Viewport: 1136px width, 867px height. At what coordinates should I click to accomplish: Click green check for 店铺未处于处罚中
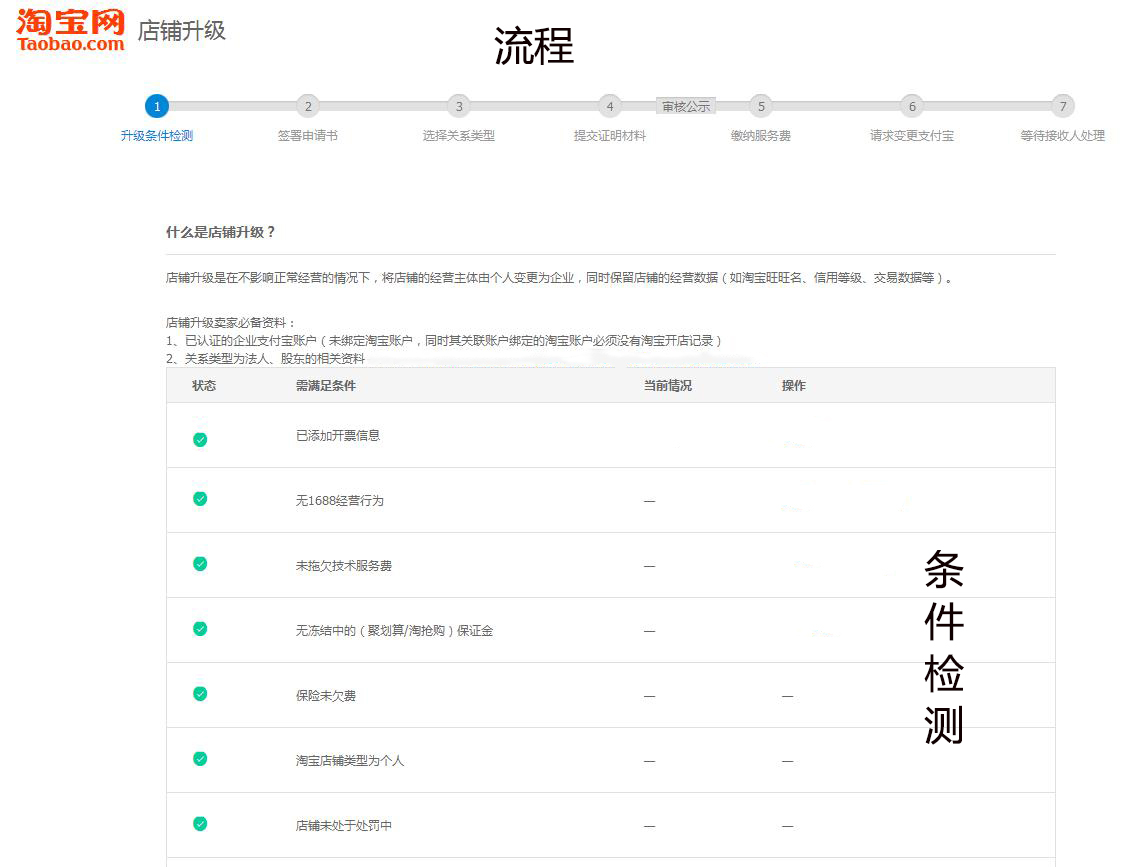click(x=200, y=824)
